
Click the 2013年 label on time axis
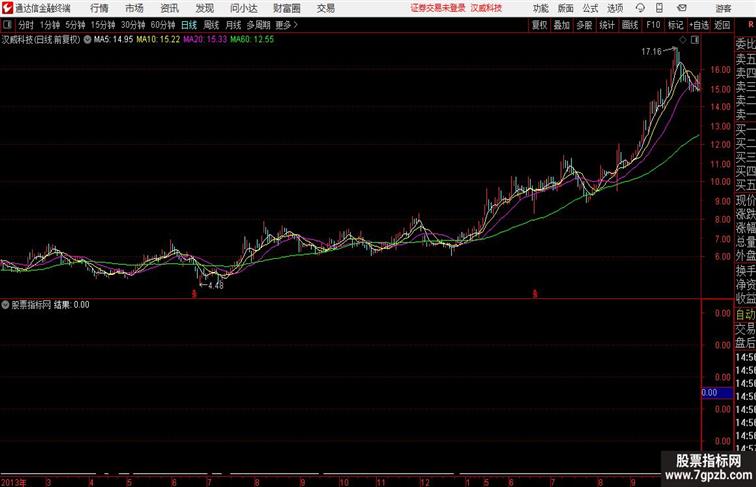(x=14, y=482)
